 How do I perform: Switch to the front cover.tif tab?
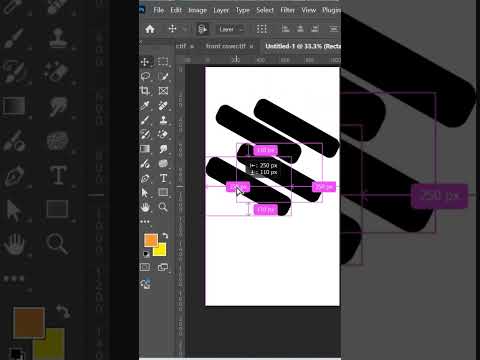coord(226,46)
